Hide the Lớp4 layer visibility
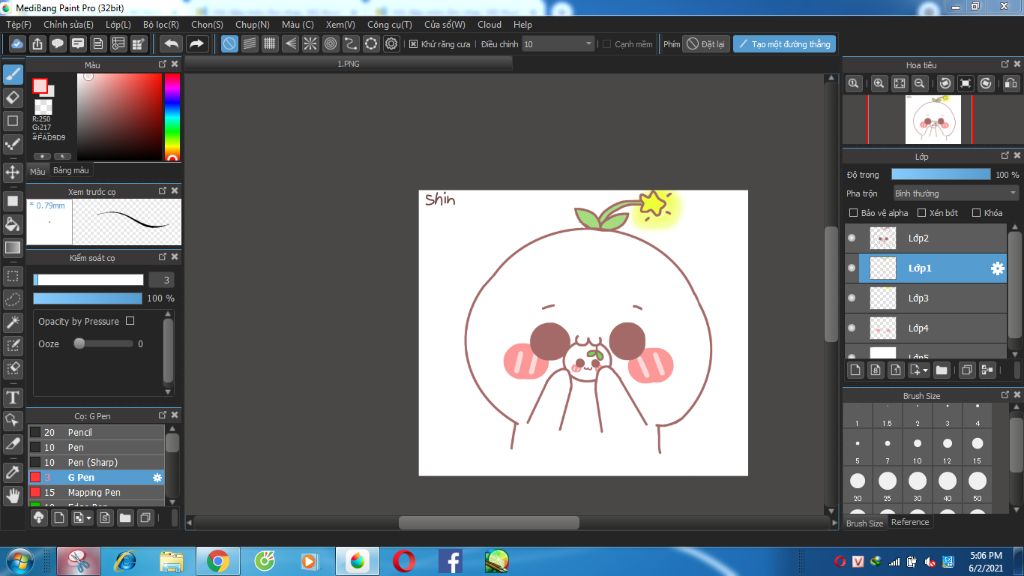 coord(852,328)
